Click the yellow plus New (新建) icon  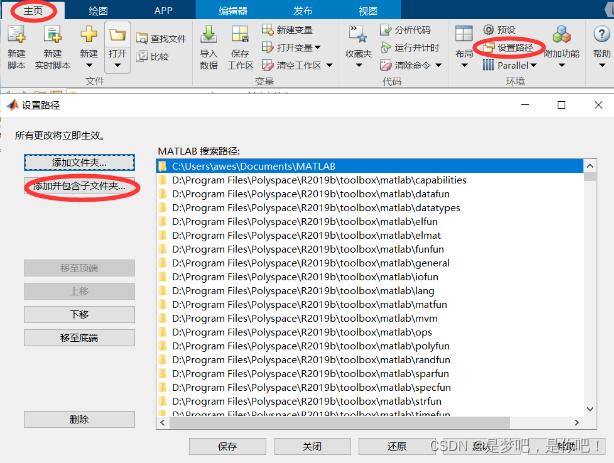point(89,34)
